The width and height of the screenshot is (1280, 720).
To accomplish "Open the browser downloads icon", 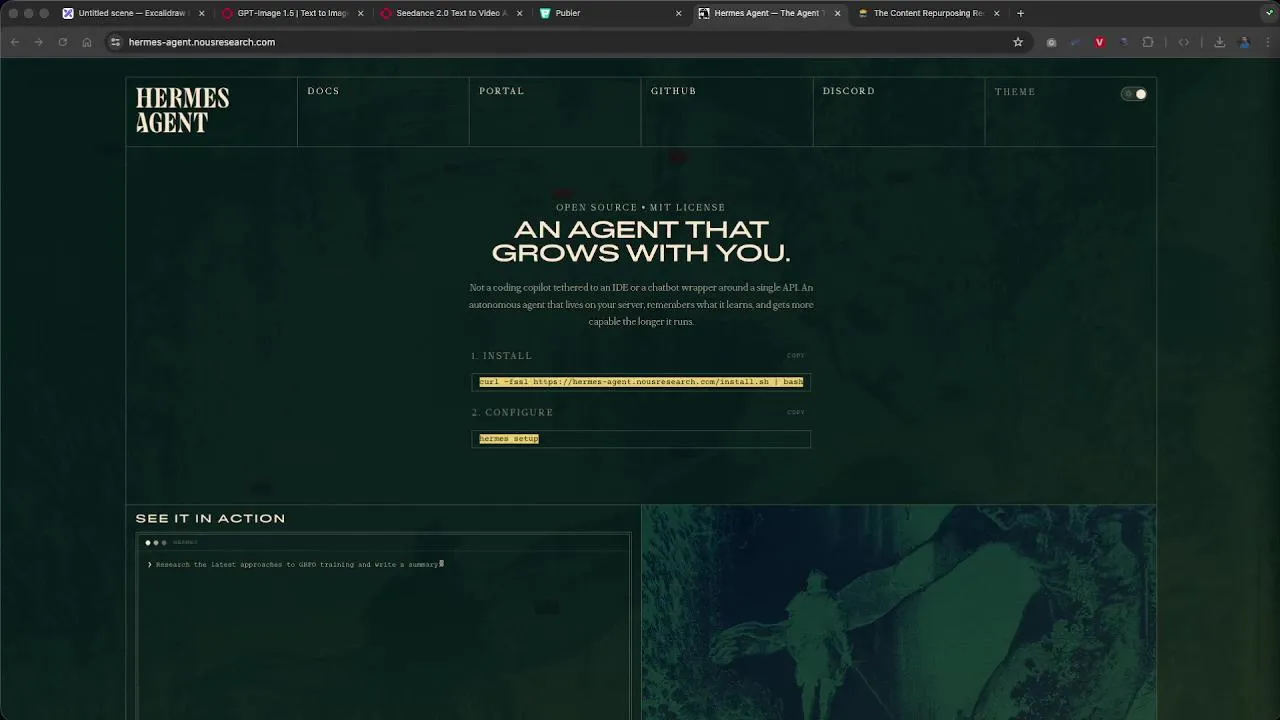I will coord(1220,42).
